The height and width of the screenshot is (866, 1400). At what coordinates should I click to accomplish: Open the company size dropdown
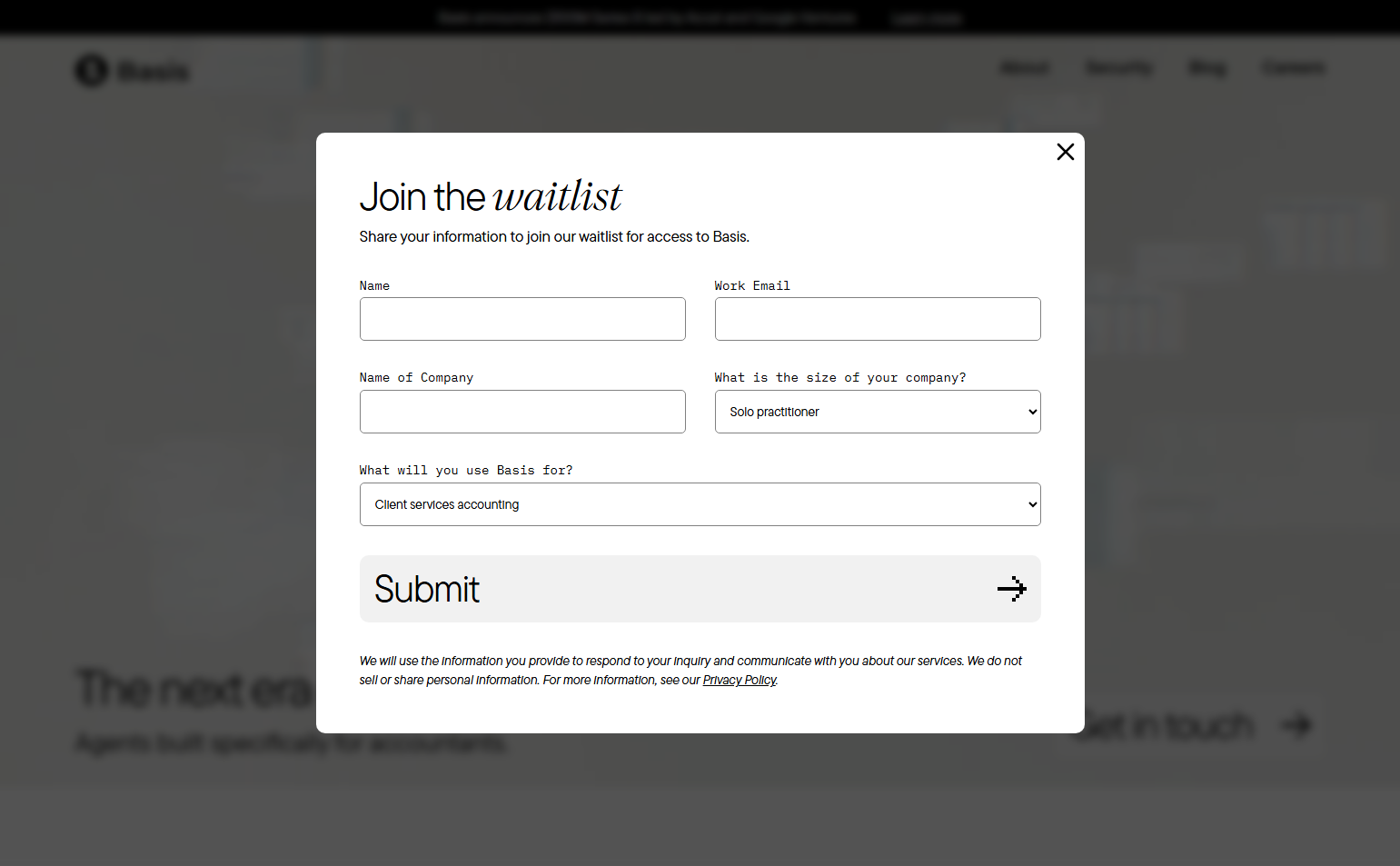coord(877,412)
